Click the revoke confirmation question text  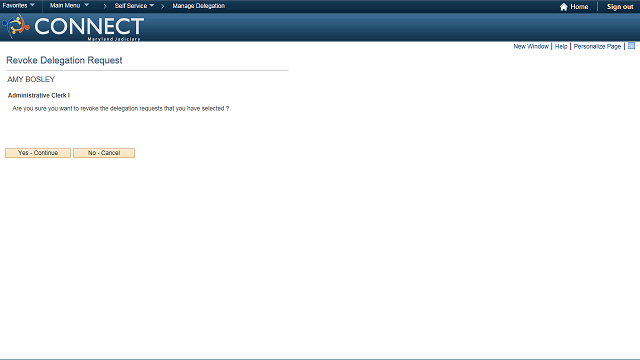tap(120, 109)
